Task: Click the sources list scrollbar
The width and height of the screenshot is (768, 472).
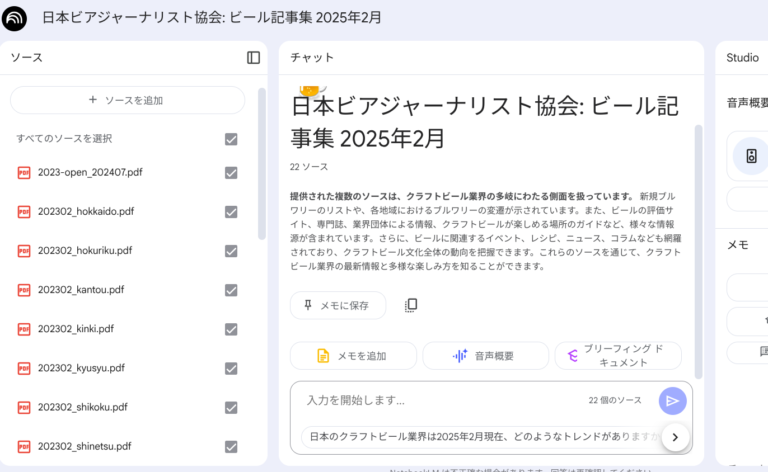Action: coord(262,164)
